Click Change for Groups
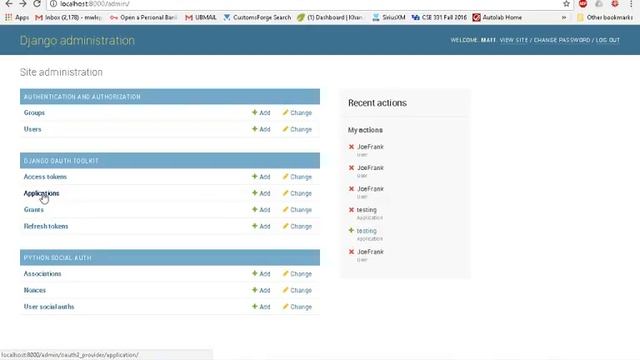The image size is (640, 360). tap(297, 113)
